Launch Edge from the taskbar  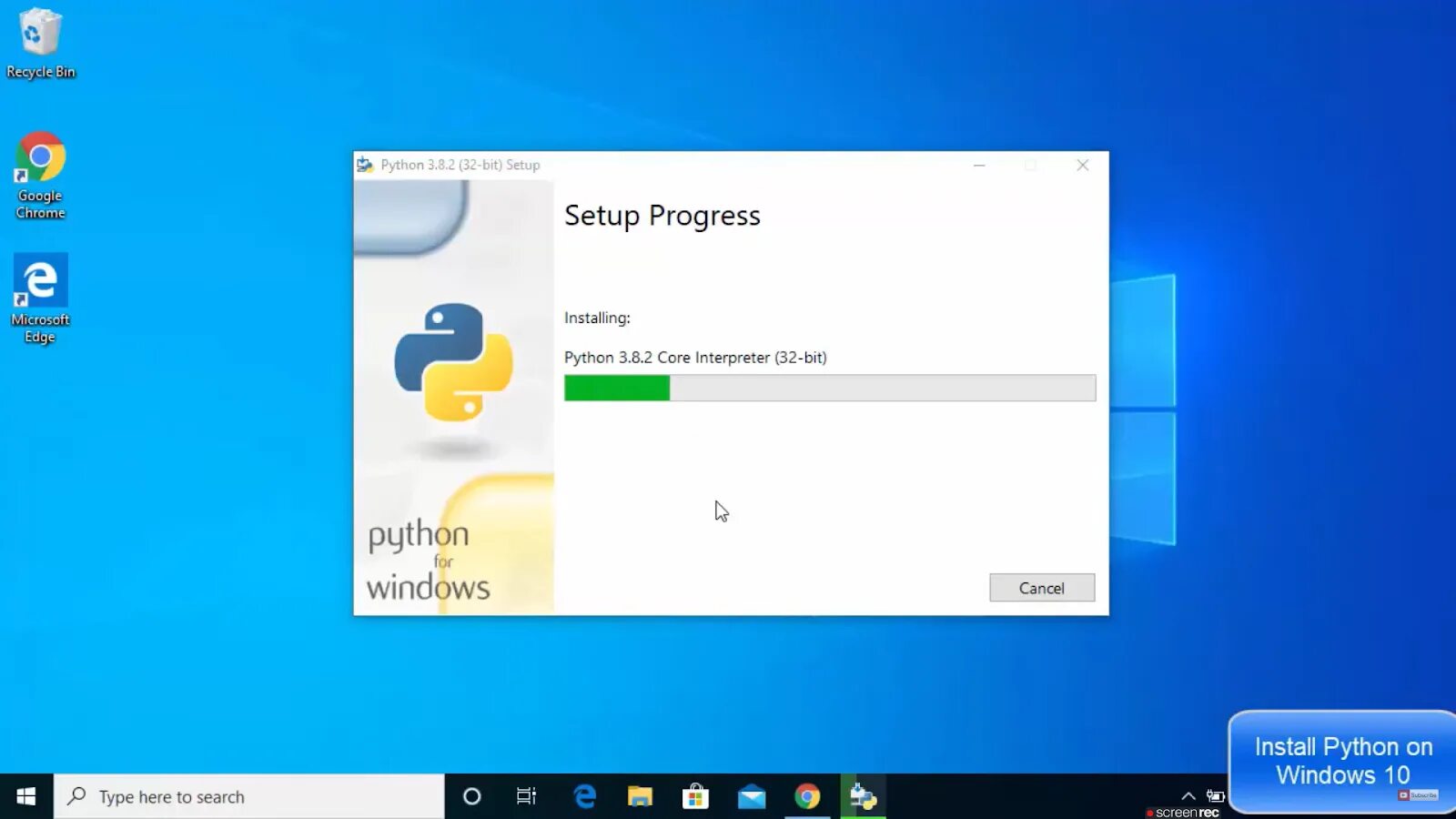click(584, 796)
